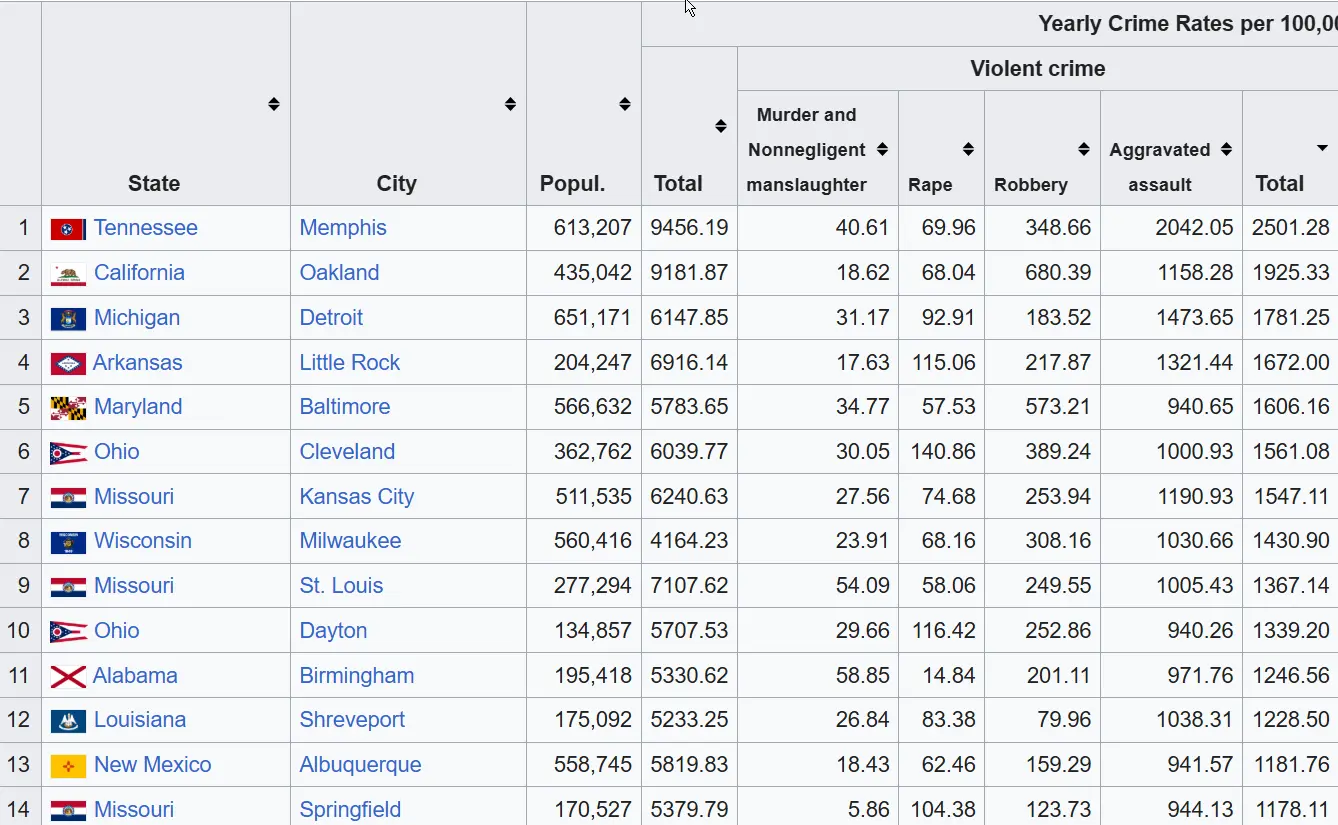Sort by Robbery column header
This screenshot has height=825, width=1338.
1083,149
